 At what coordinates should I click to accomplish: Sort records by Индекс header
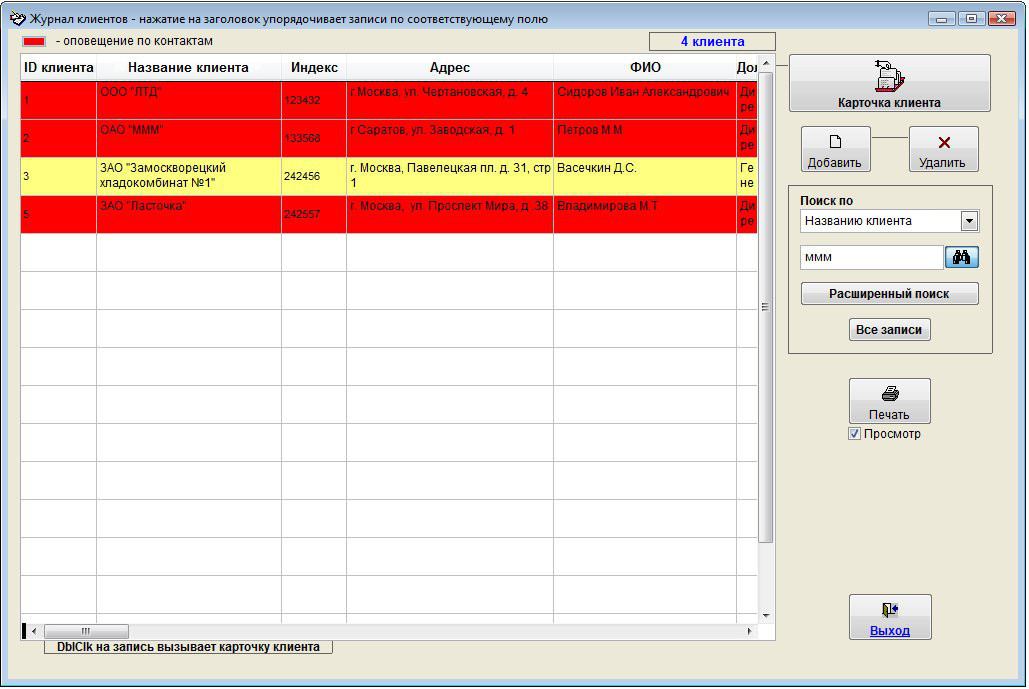pos(314,68)
